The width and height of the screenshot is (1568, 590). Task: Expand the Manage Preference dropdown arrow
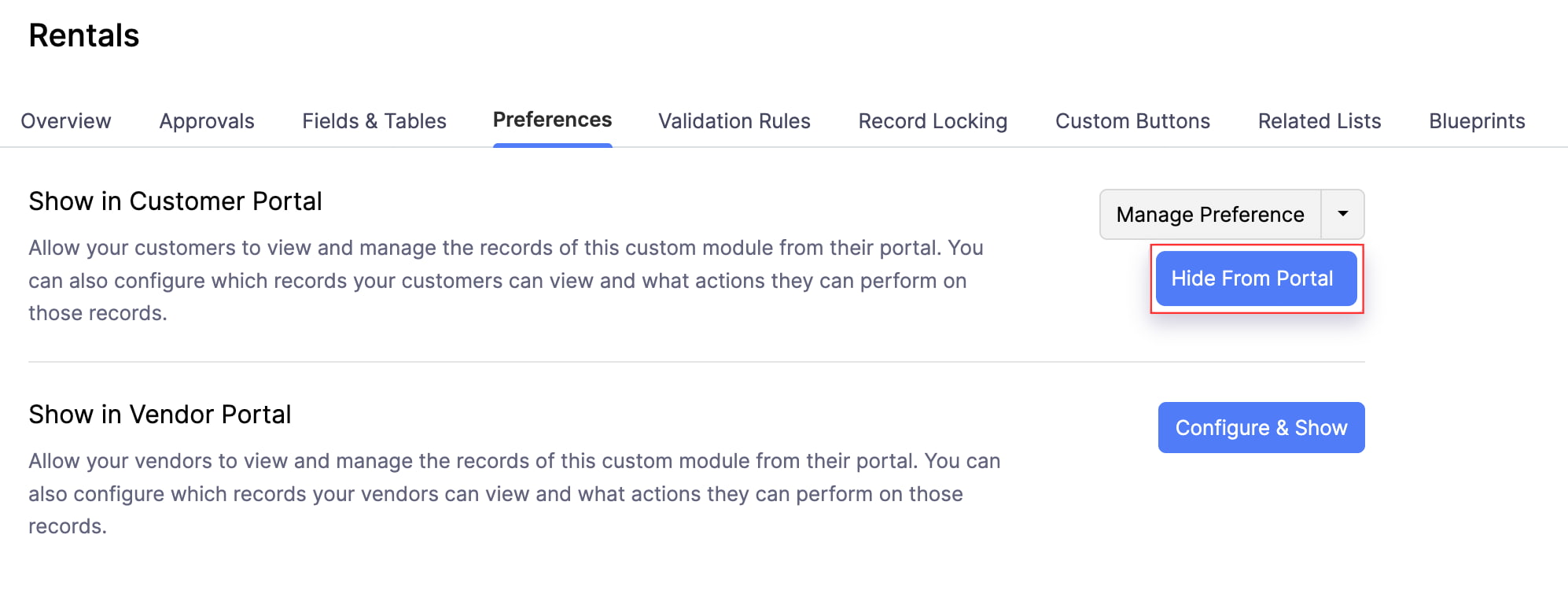(1341, 214)
